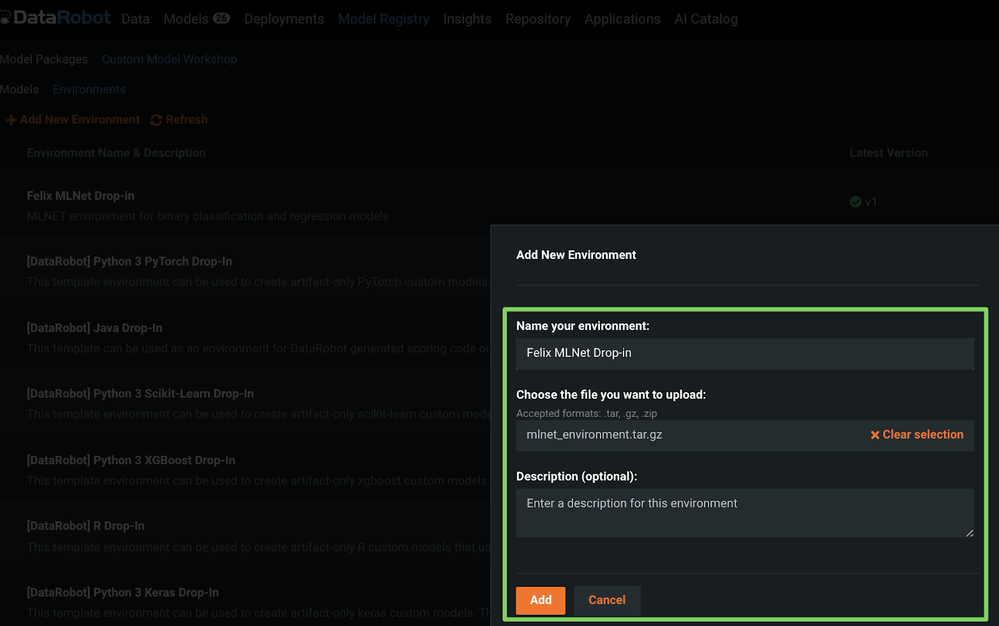Open the Insights section
The height and width of the screenshot is (626, 999).
click(x=467, y=19)
